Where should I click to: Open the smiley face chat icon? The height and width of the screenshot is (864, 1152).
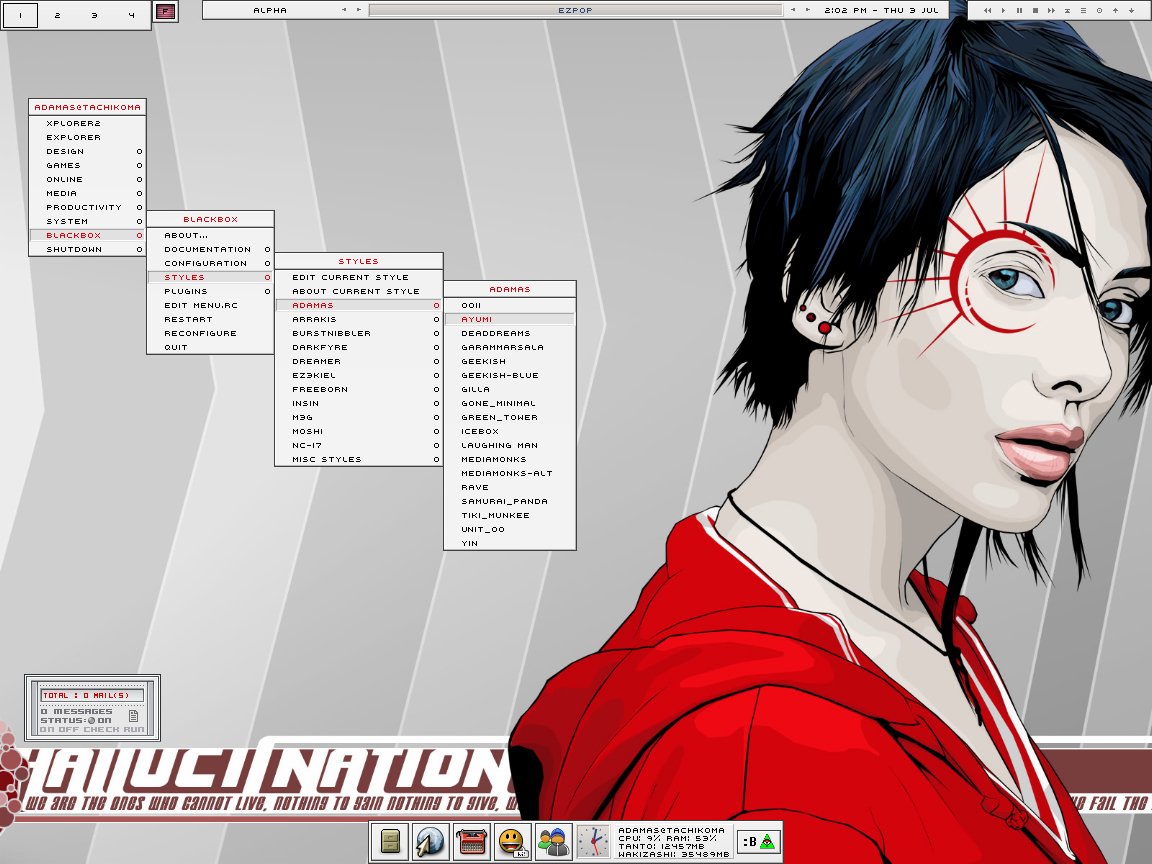[511, 841]
